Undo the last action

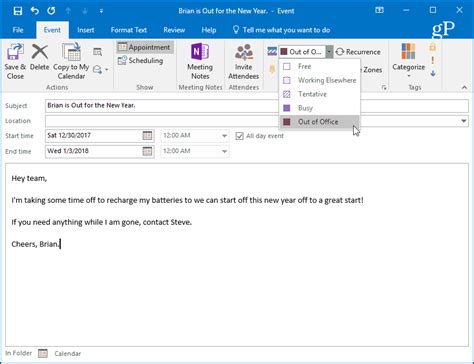tap(34, 11)
